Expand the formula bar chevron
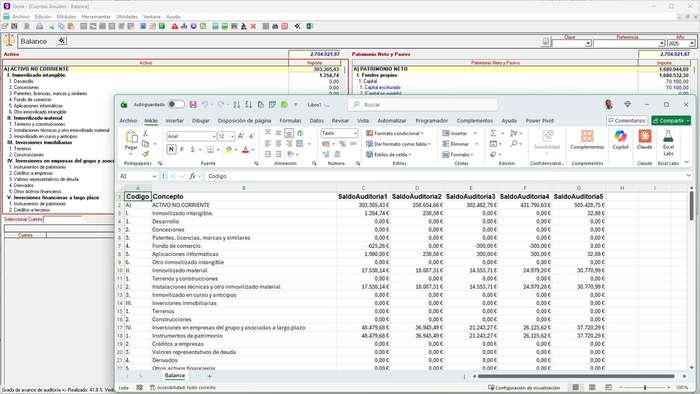The image size is (700, 394). [689, 176]
